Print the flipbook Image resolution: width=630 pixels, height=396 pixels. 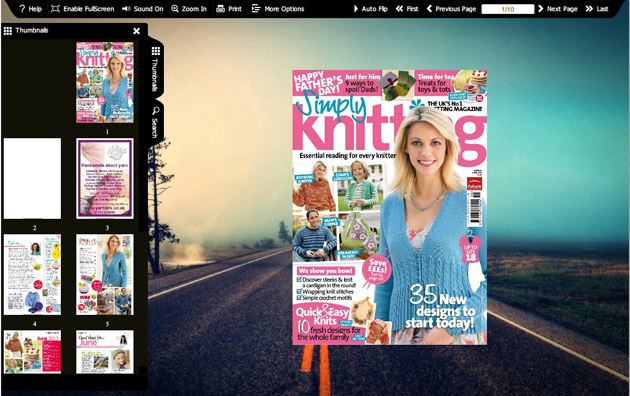tap(229, 8)
